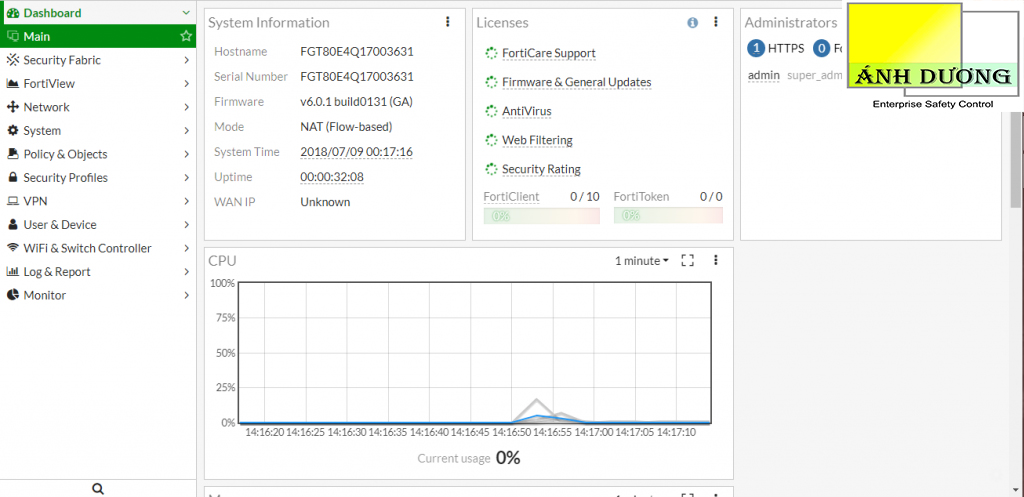1024x497 pixels.
Task: Click the Main dashboard monitor icon
Action: click(x=12, y=37)
